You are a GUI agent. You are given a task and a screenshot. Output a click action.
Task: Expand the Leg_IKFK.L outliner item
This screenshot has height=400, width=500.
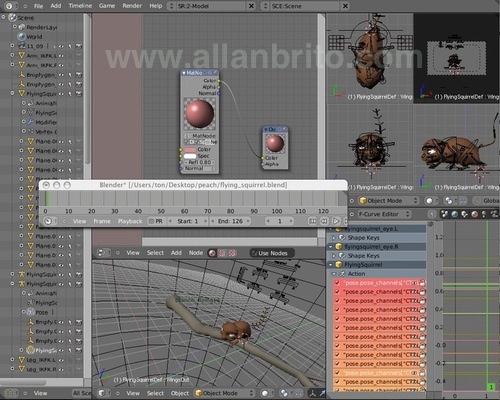[12, 360]
